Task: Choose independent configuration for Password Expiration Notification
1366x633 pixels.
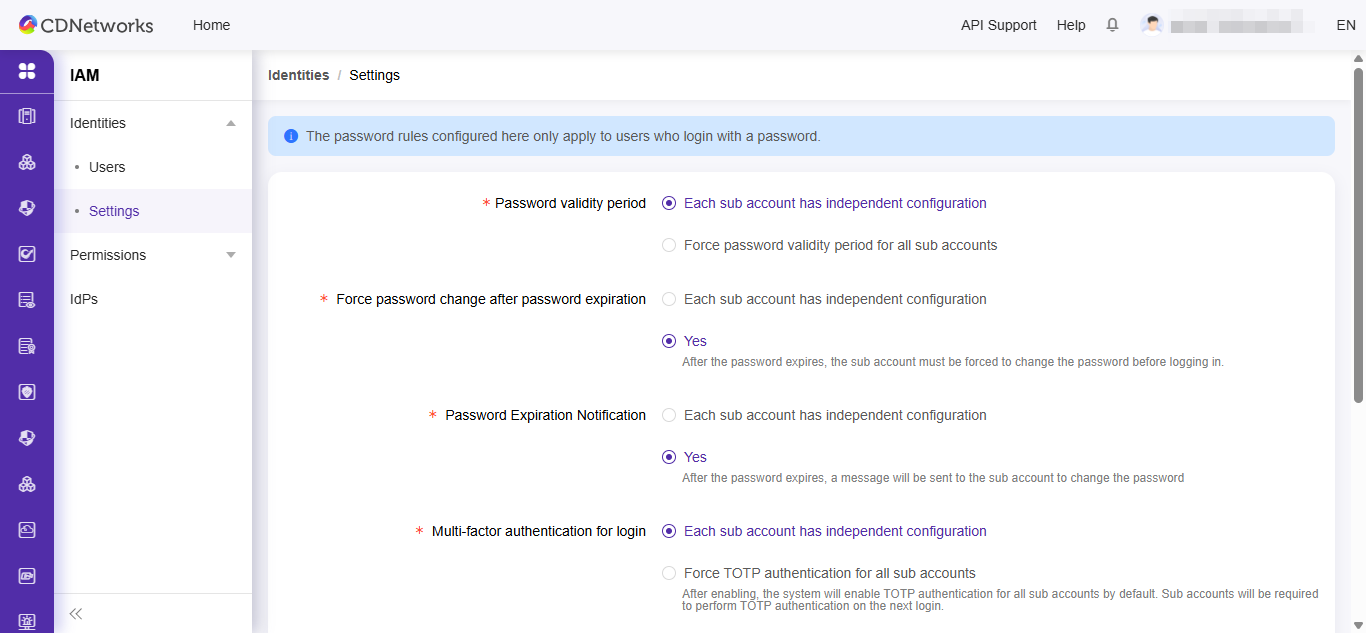Action: [x=669, y=415]
